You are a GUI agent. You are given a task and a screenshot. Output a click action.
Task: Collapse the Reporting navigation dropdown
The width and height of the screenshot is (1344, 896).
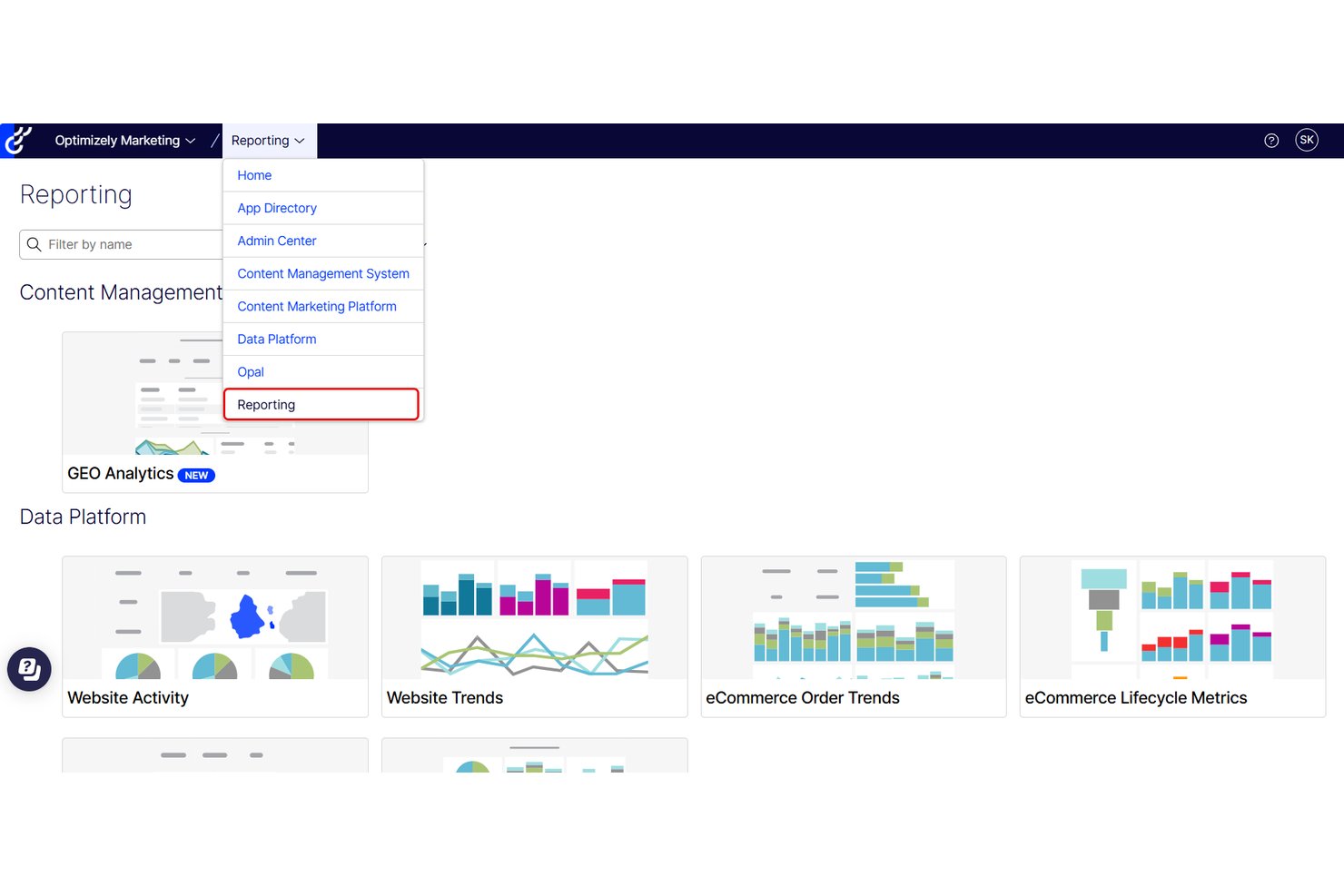click(x=269, y=141)
